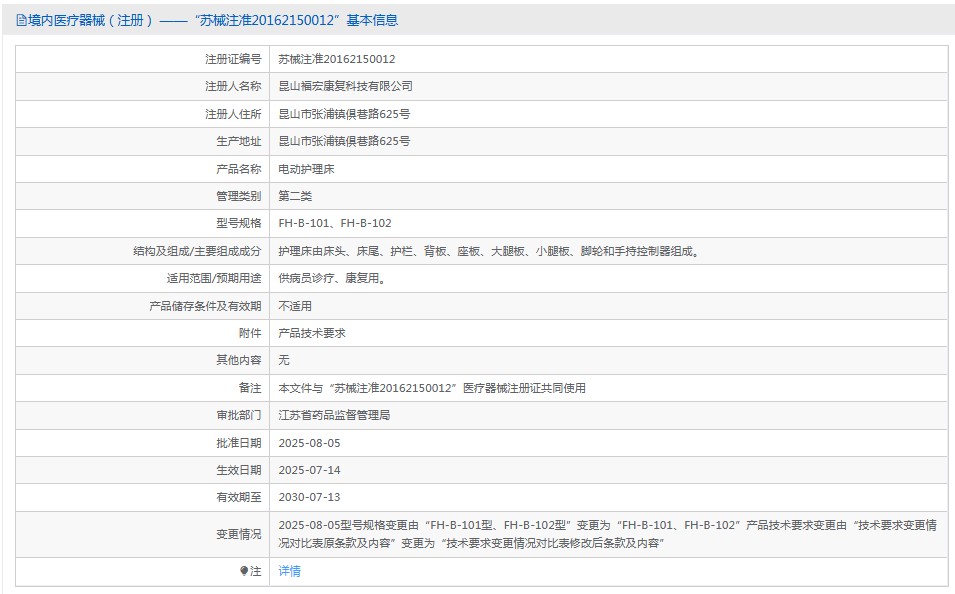The width and height of the screenshot is (955, 594).
Task: Select the expiry date 2030-07-13
Action: (x=309, y=497)
